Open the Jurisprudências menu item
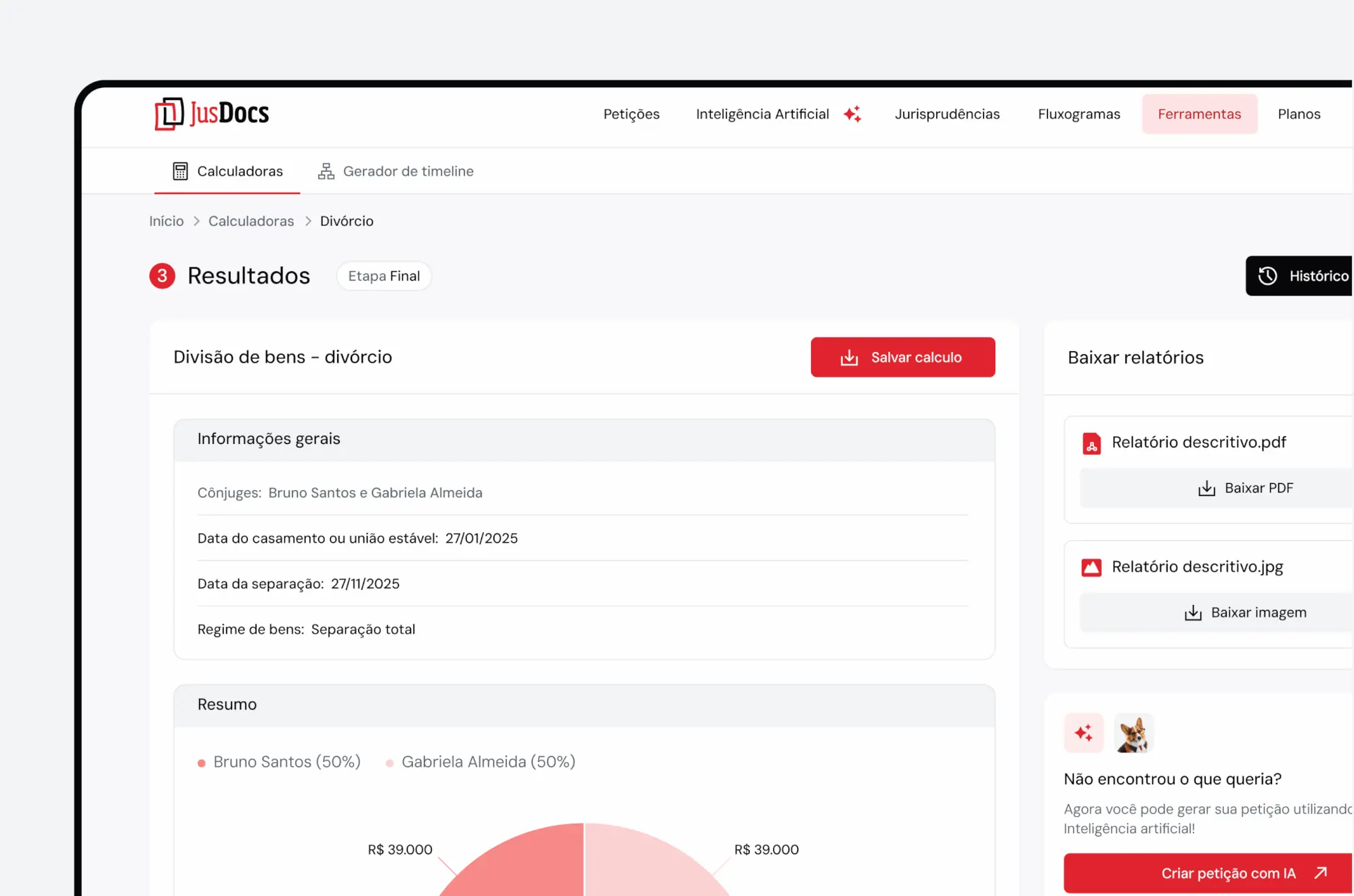Screen dimensions: 1354x896 [947, 114]
